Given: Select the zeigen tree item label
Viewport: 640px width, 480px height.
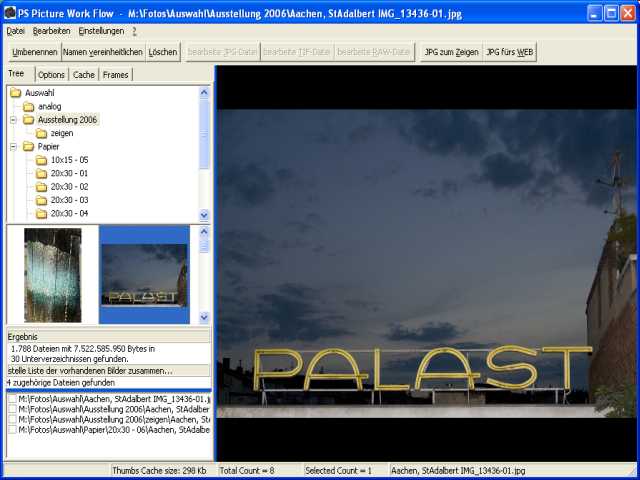Looking at the screenshot, I should coord(62,133).
